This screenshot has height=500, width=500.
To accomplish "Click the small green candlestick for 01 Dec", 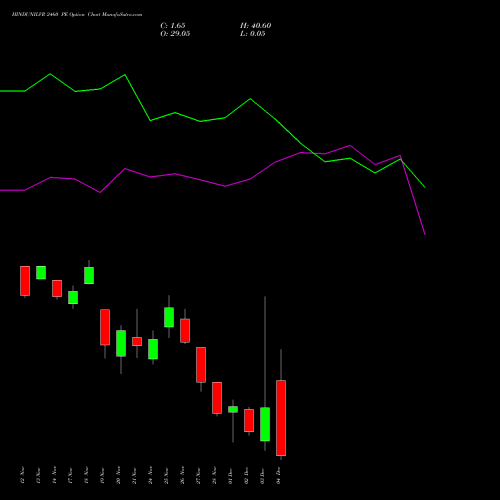I will [233, 409].
